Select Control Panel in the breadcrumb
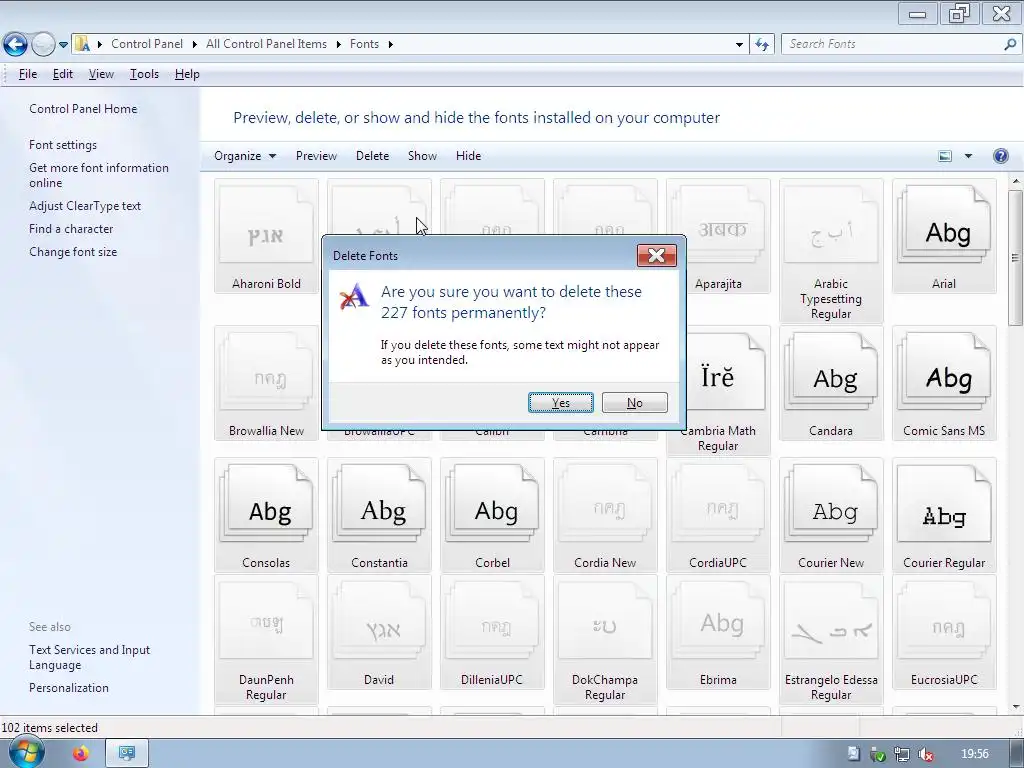The image size is (1024, 768). pyautogui.click(x=147, y=44)
